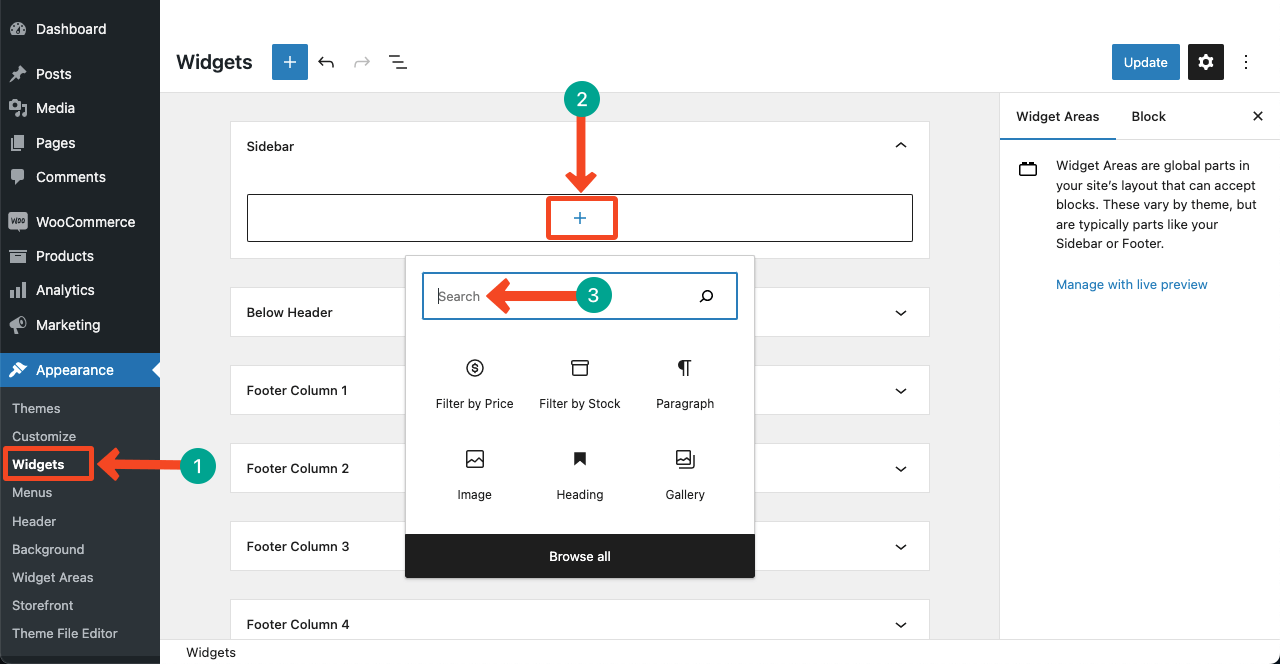The image size is (1280, 664).
Task: Insert the Paragraph block
Action: point(685,384)
